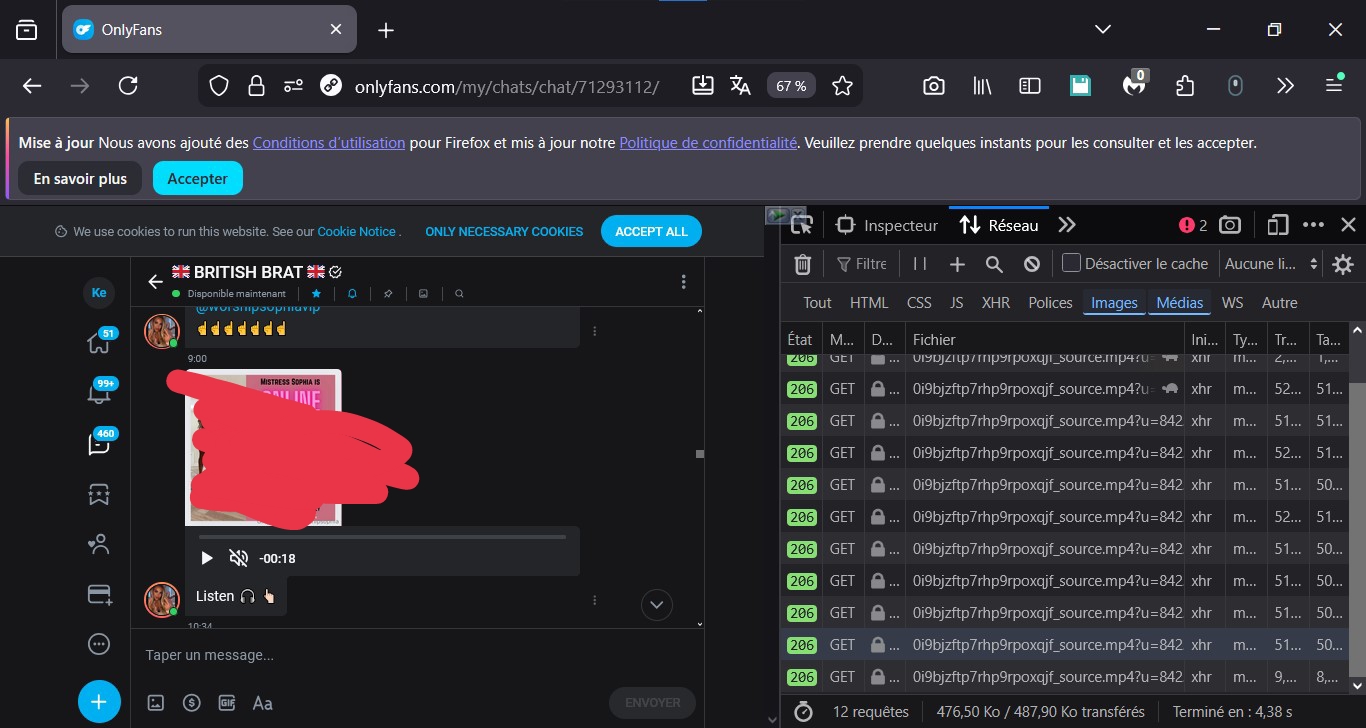Play the audio message

pos(207,558)
